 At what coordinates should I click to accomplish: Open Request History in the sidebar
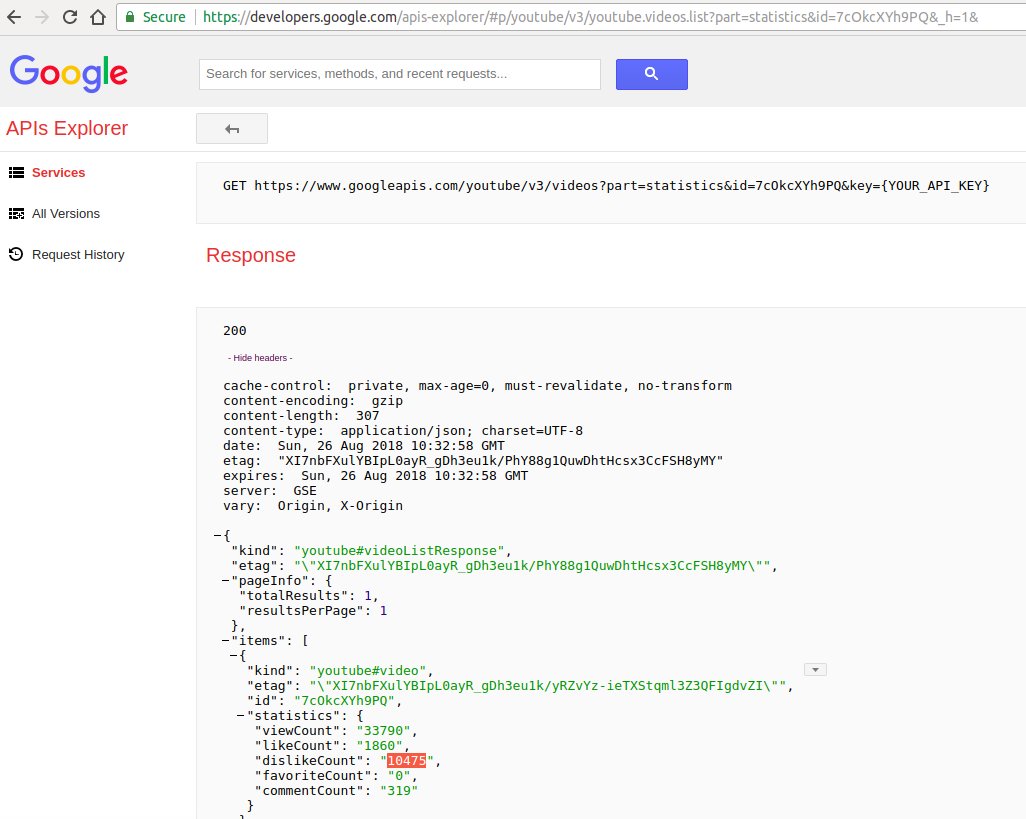coord(78,254)
